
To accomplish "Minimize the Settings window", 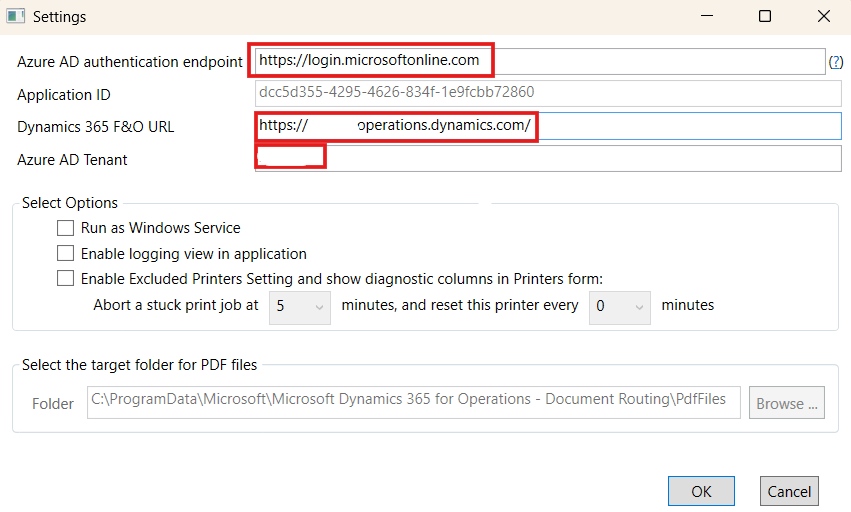I will click(707, 16).
